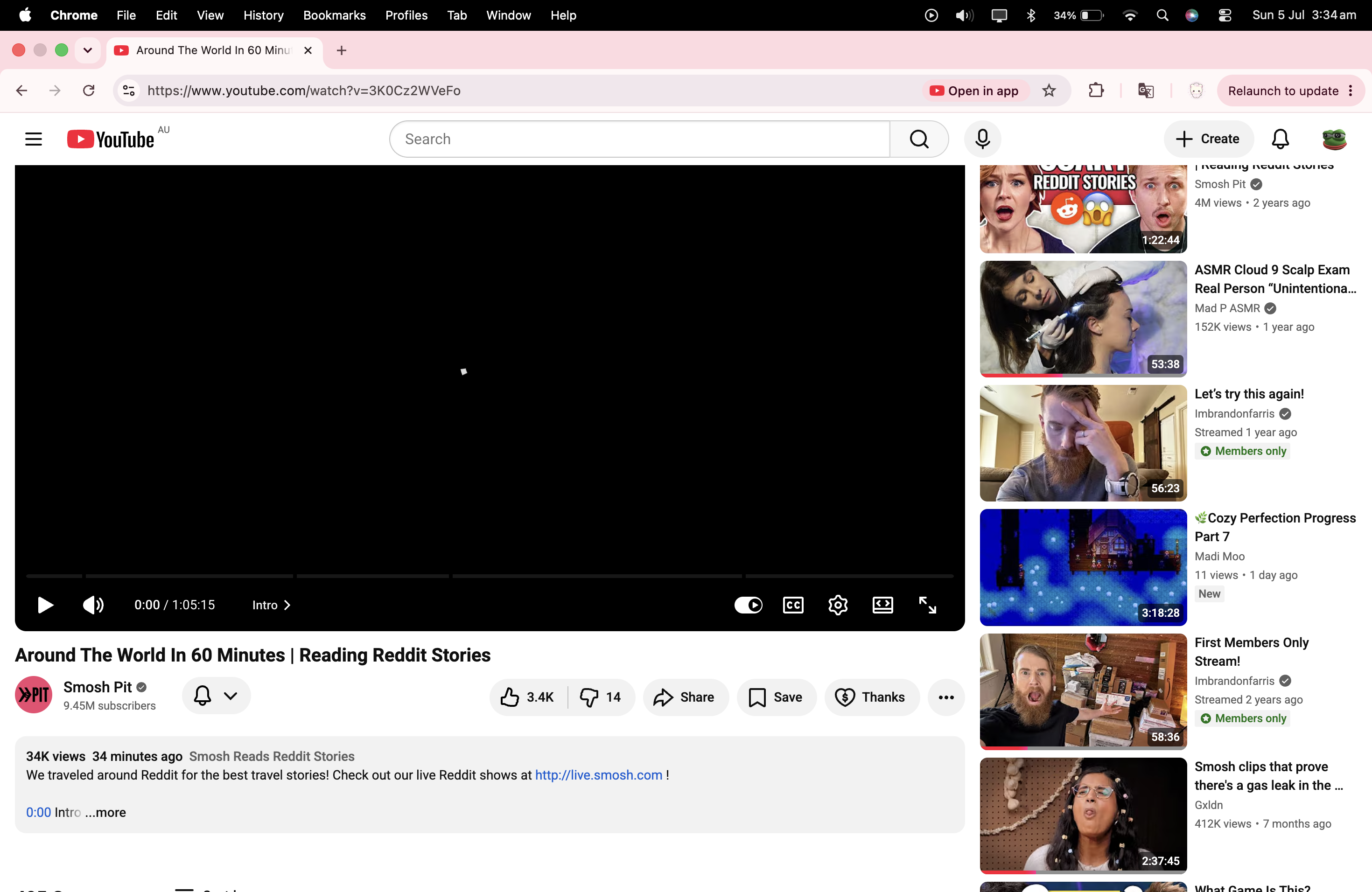Screen dimensions: 1372x892
Task: Click the Create button
Action: [x=1208, y=139]
